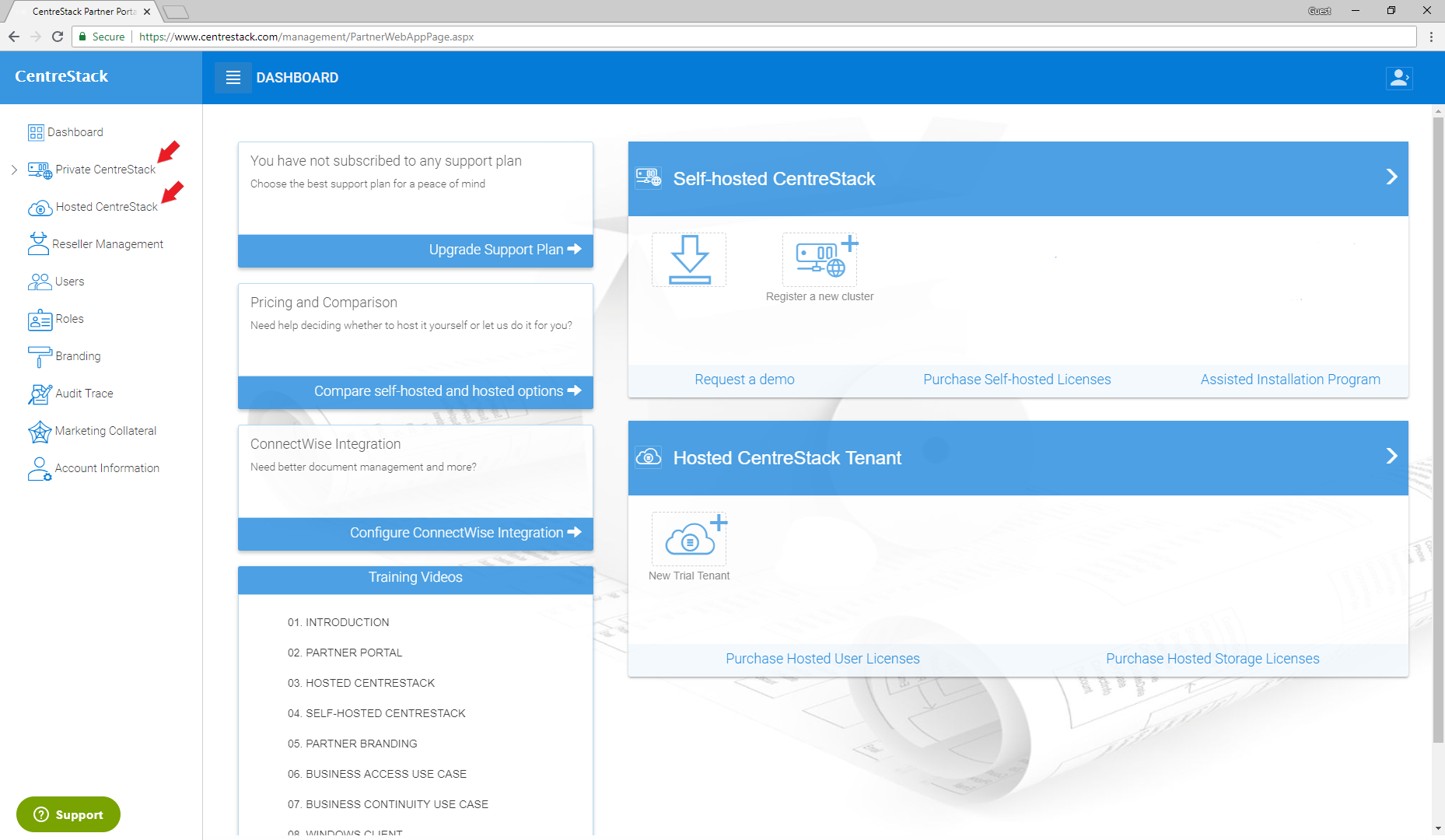This screenshot has height=840, width=1445.
Task: Open Purchase Hosted User Licenses link
Action: pos(823,659)
